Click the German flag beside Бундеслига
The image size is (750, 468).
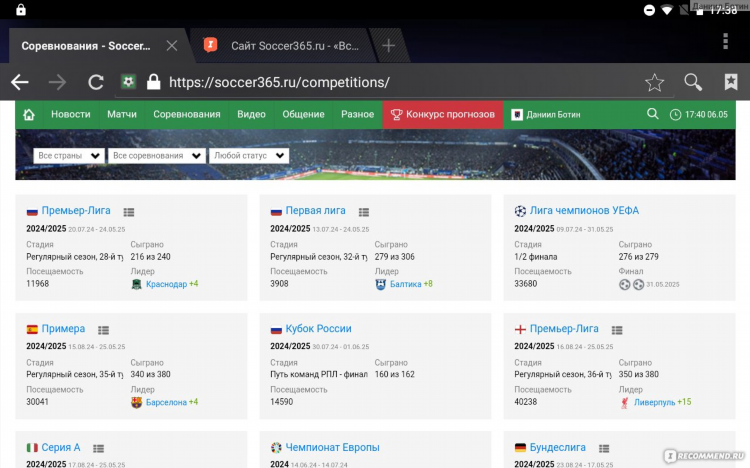(520, 448)
